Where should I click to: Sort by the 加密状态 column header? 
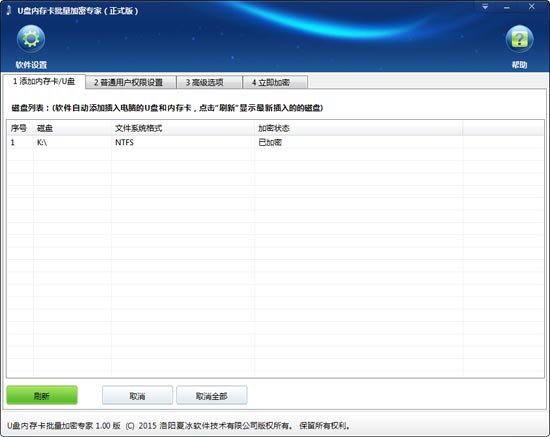[x=358, y=128]
